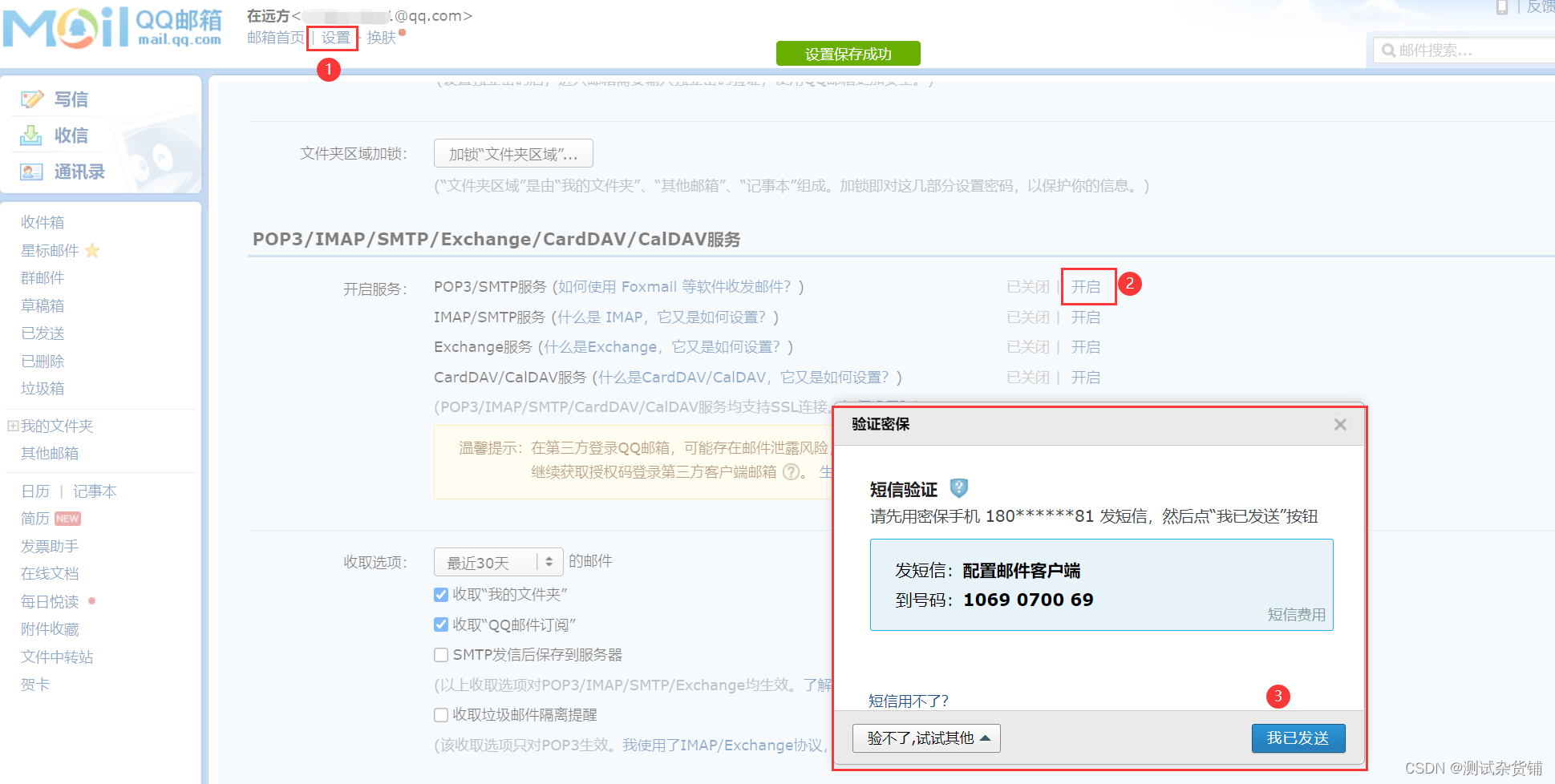Open the 收信 inbox icon

[32, 135]
